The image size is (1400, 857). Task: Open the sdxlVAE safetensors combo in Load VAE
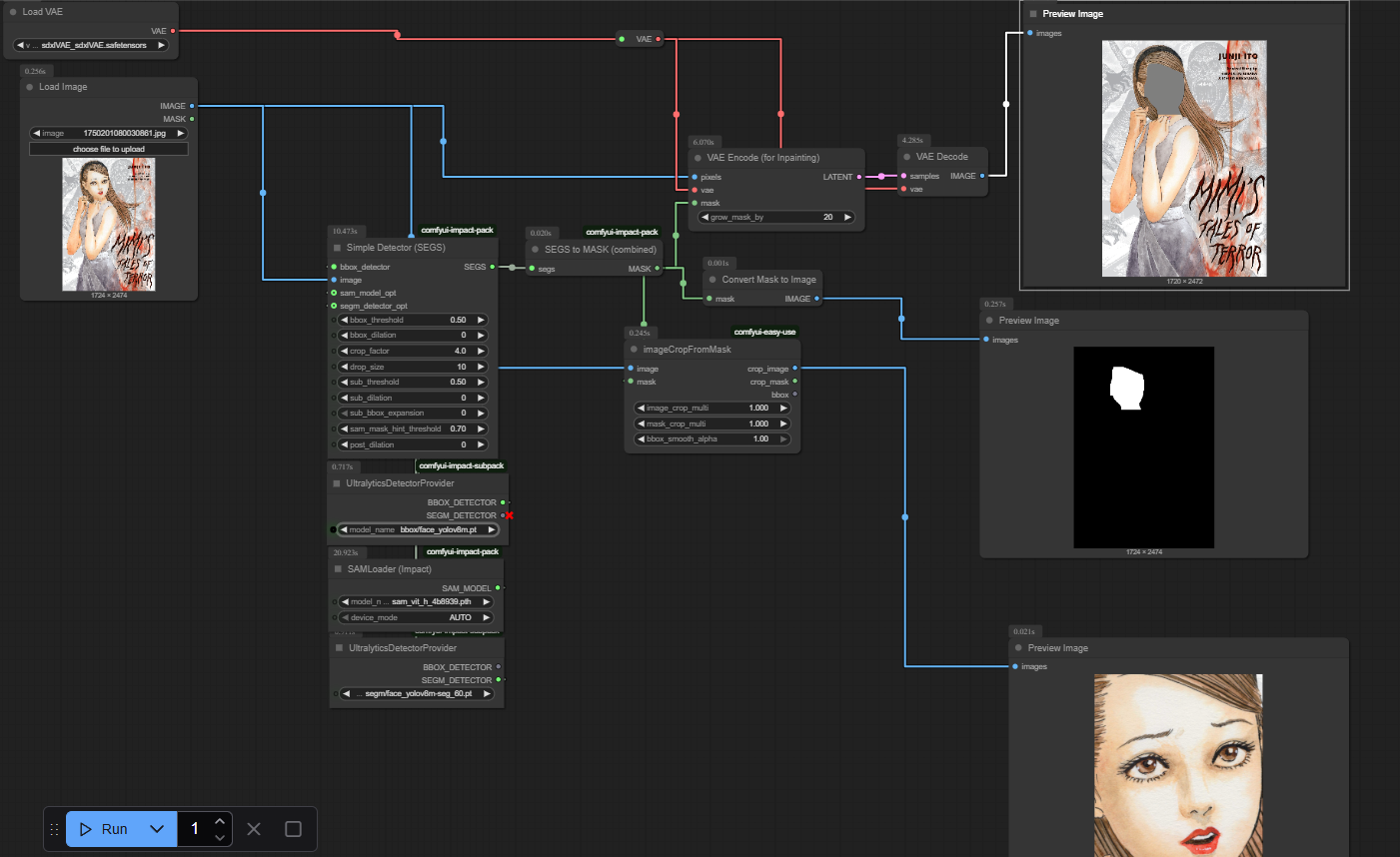[x=91, y=45]
